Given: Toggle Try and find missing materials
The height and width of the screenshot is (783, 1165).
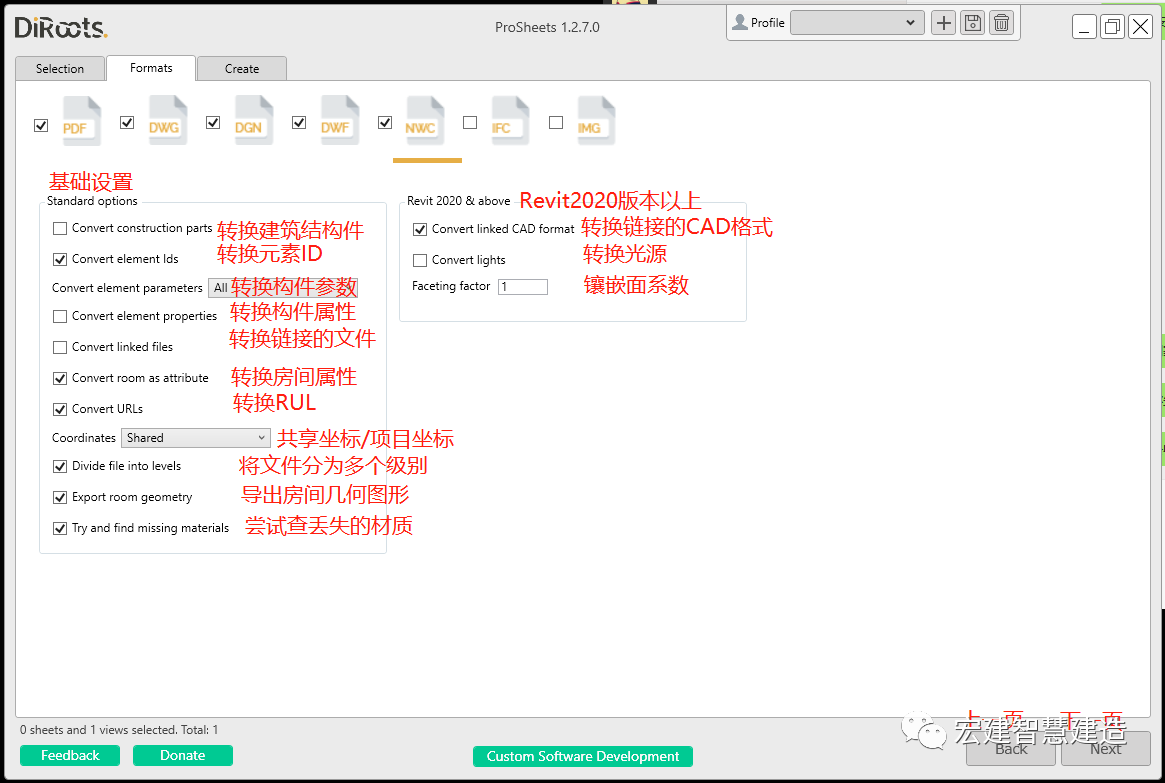Looking at the screenshot, I should (60, 528).
